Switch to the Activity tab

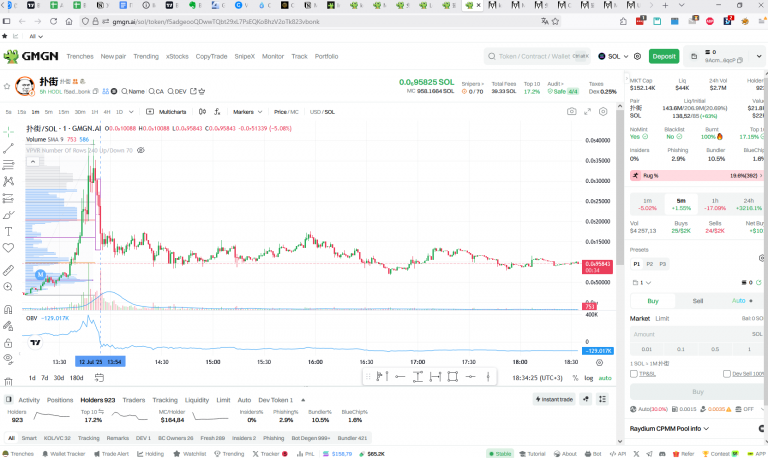(x=29, y=400)
